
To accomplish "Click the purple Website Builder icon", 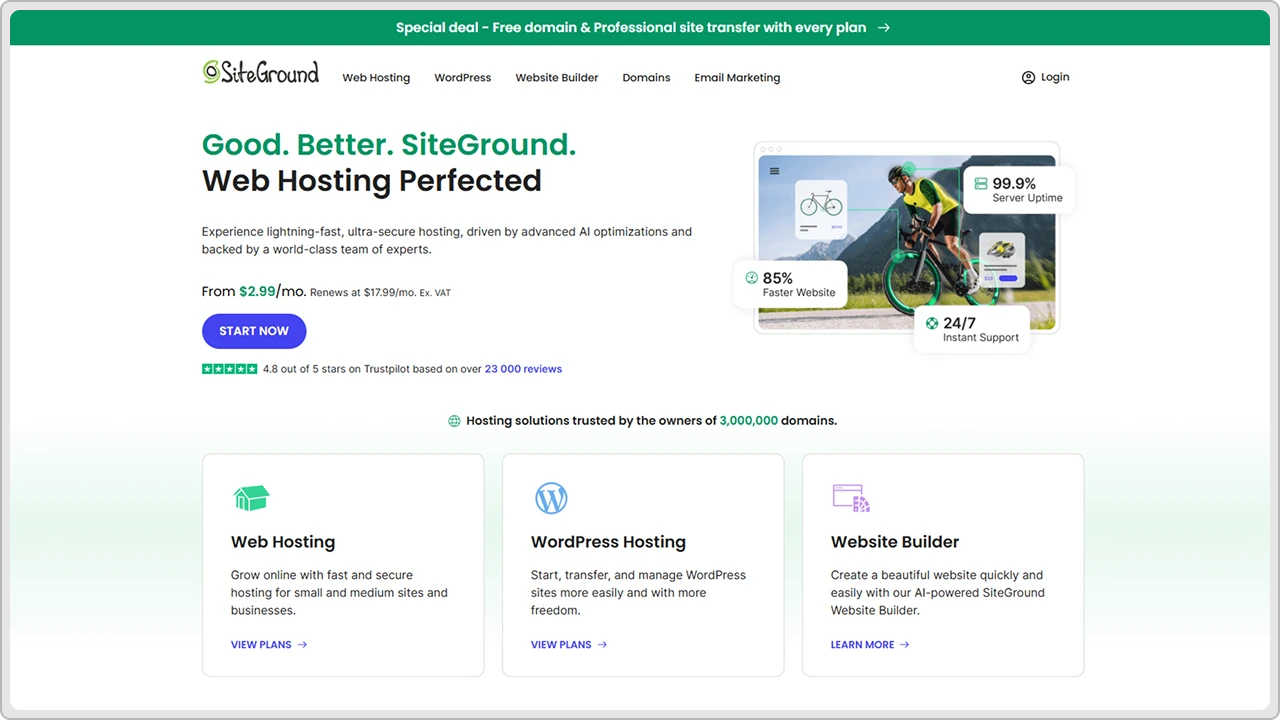I will [851, 498].
